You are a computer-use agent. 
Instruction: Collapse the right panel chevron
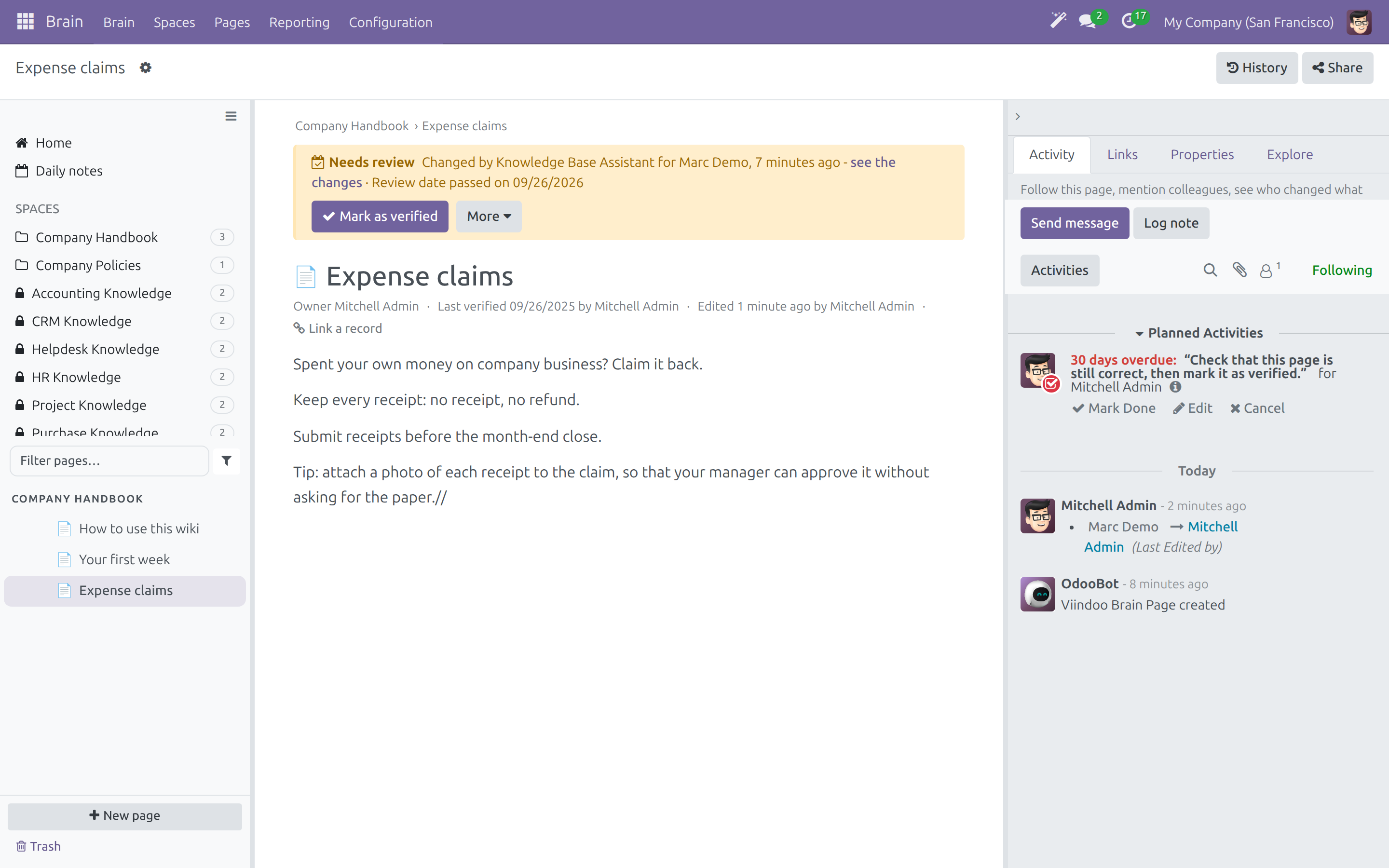coord(1018,117)
